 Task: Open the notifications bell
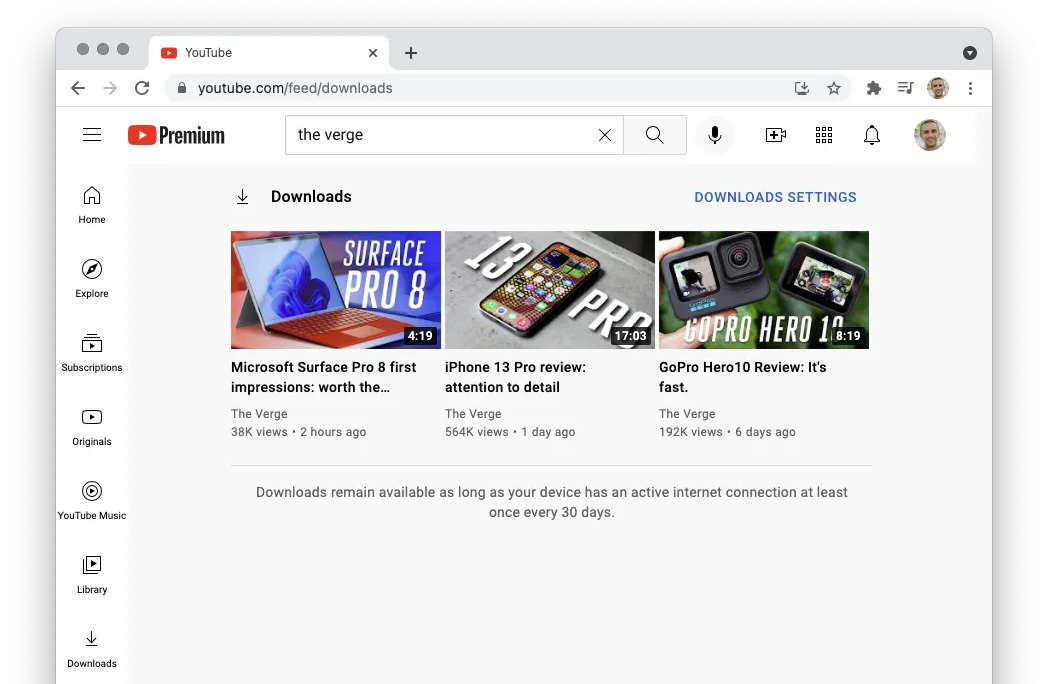[872, 135]
